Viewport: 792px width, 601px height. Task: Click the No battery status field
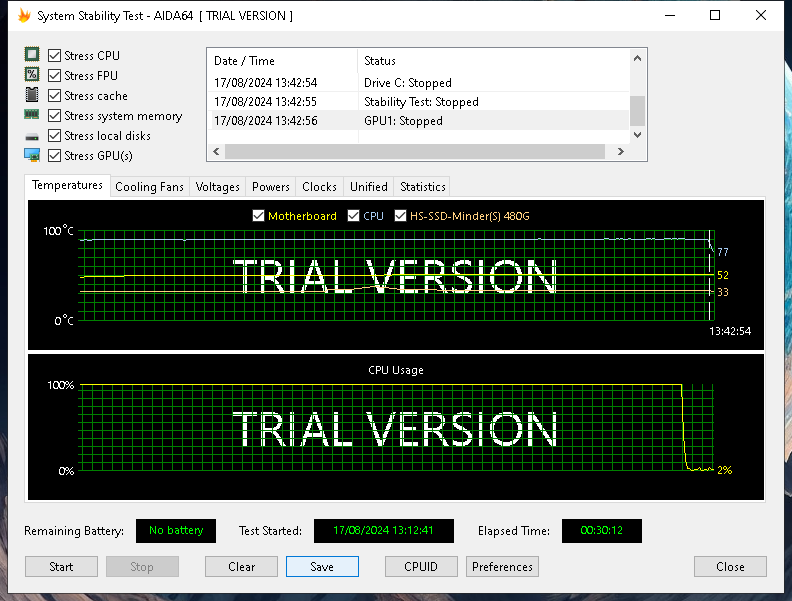pos(176,530)
